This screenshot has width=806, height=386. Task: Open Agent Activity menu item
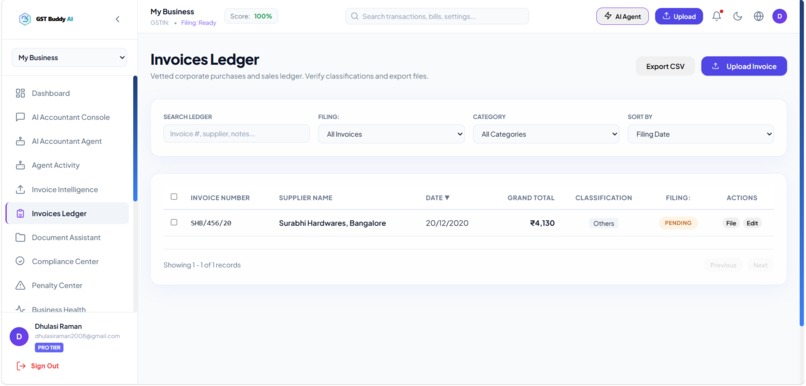(x=67, y=165)
